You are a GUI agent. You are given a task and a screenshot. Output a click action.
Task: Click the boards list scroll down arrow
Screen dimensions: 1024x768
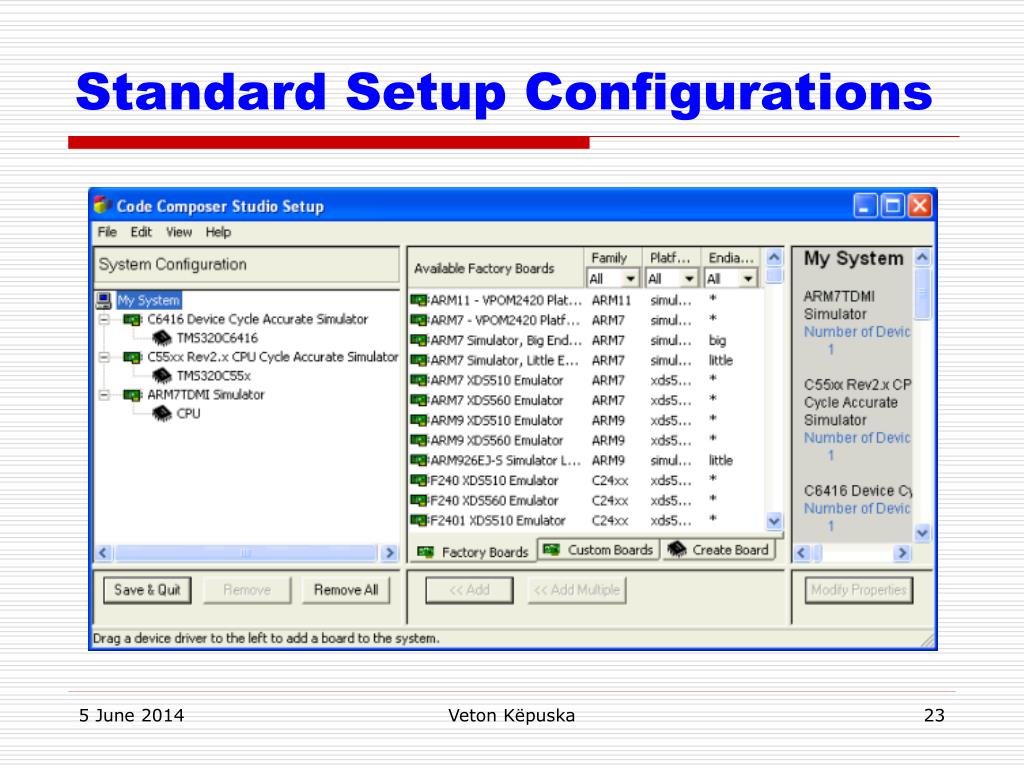point(775,520)
